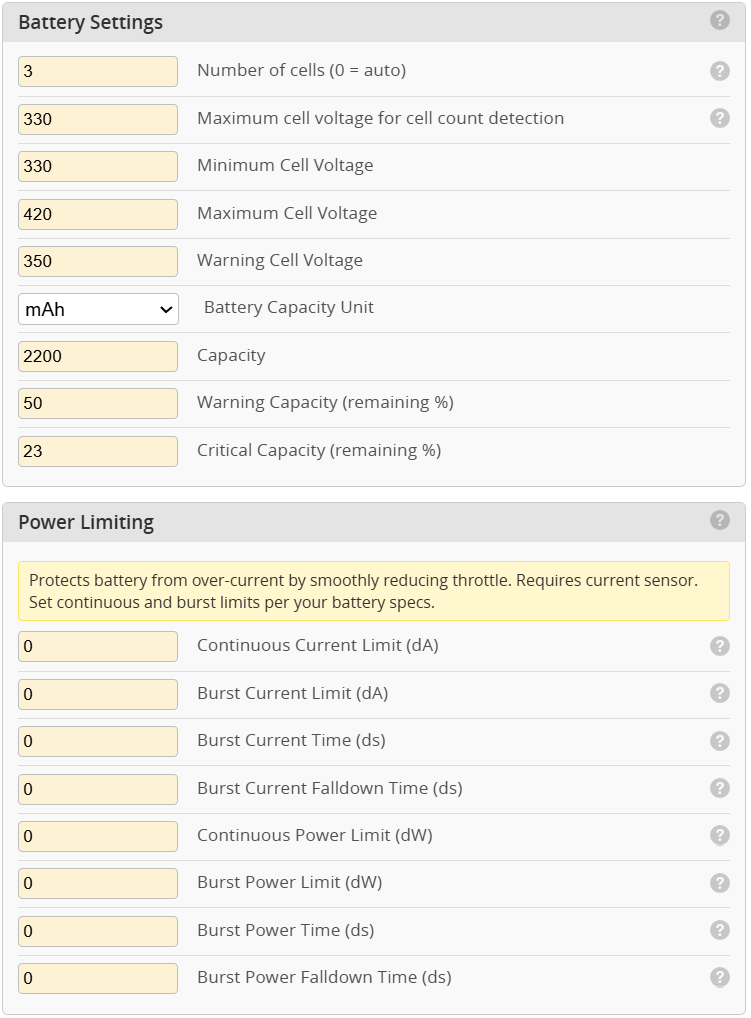Screen dimensions: 751x1018
Task: Click the Power Limiting section title
Action: pos(86,523)
